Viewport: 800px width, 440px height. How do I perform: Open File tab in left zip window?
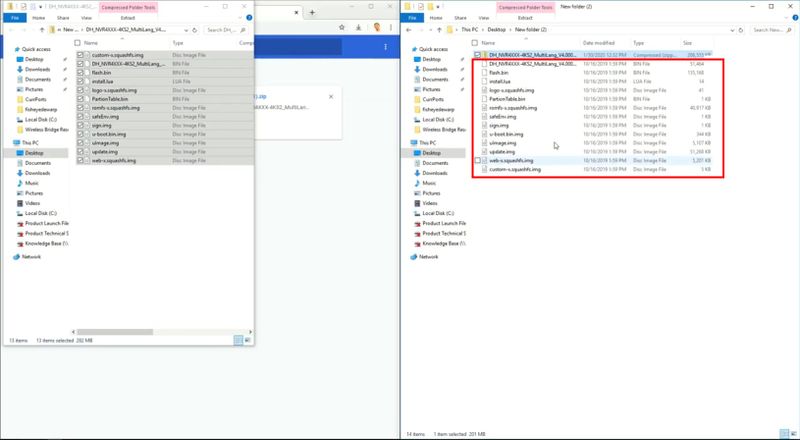15,18
